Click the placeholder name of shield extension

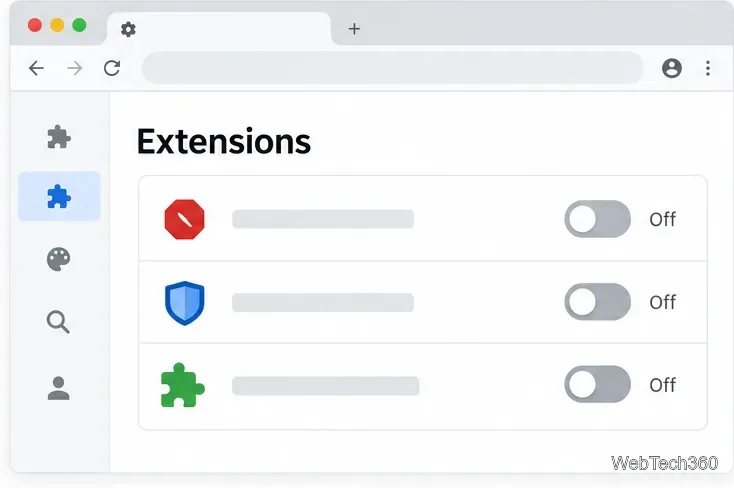pos(323,303)
